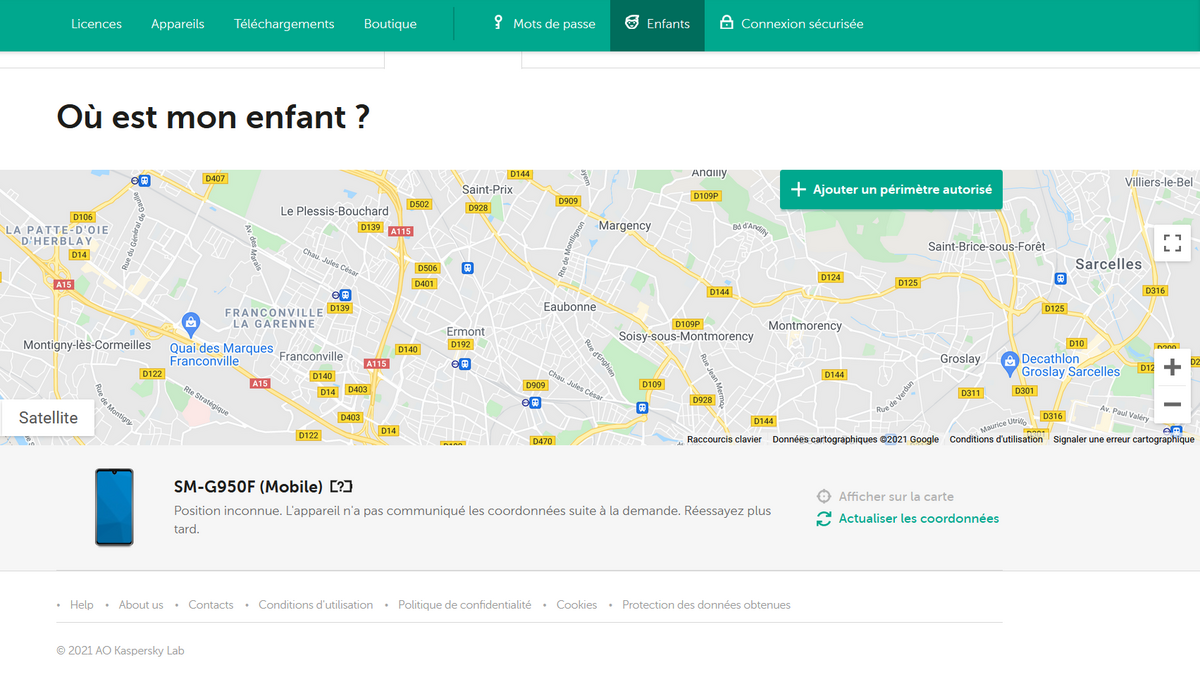The image size is (1200, 677).
Task: Click Afficher sur la carte
Action: coord(896,496)
